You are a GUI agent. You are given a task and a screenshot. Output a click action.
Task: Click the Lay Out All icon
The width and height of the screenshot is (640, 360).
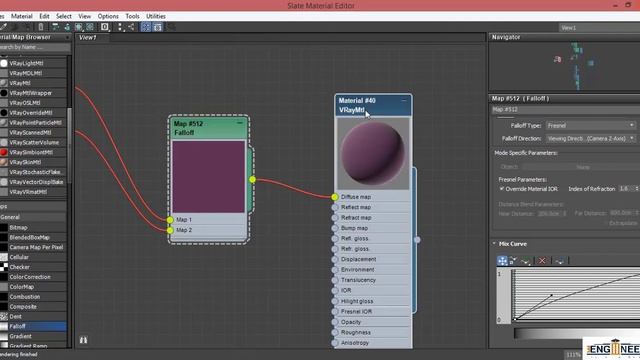coord(120,27)
